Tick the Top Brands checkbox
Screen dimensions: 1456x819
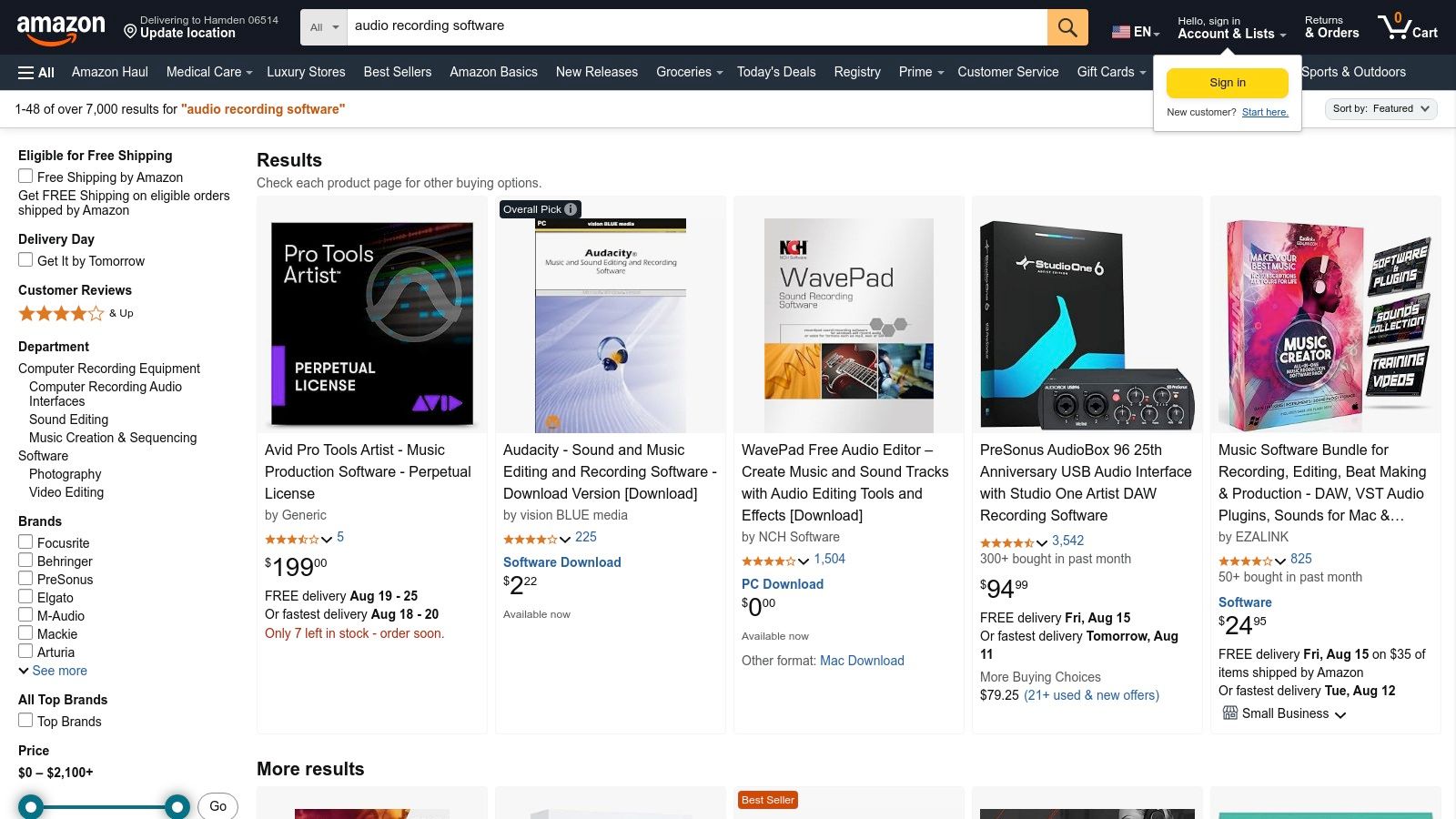(25, 721)
